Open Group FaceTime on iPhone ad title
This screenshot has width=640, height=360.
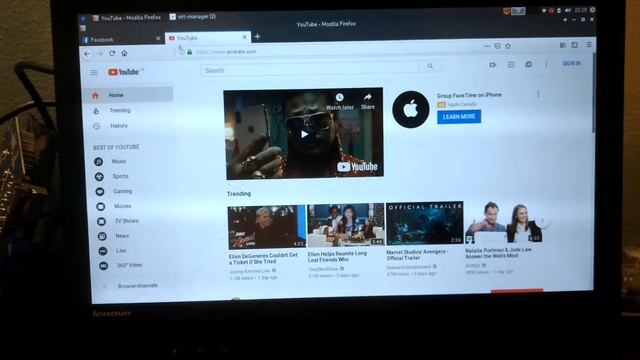(469, 95)
